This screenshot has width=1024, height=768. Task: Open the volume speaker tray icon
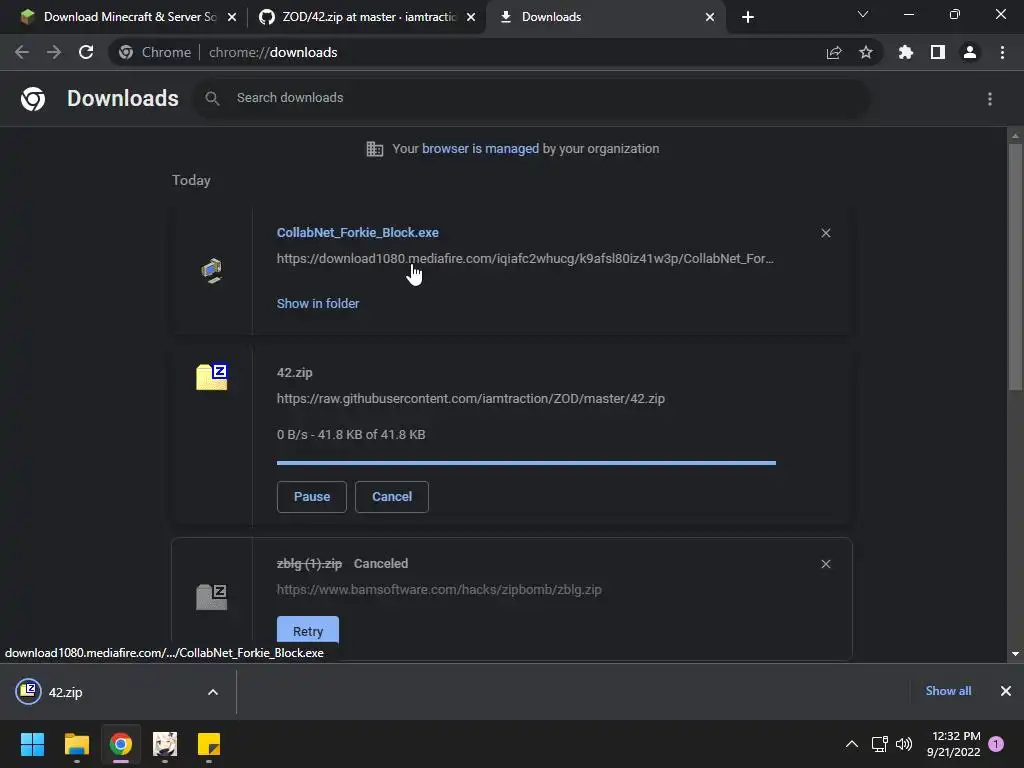[x=904, y=744]
